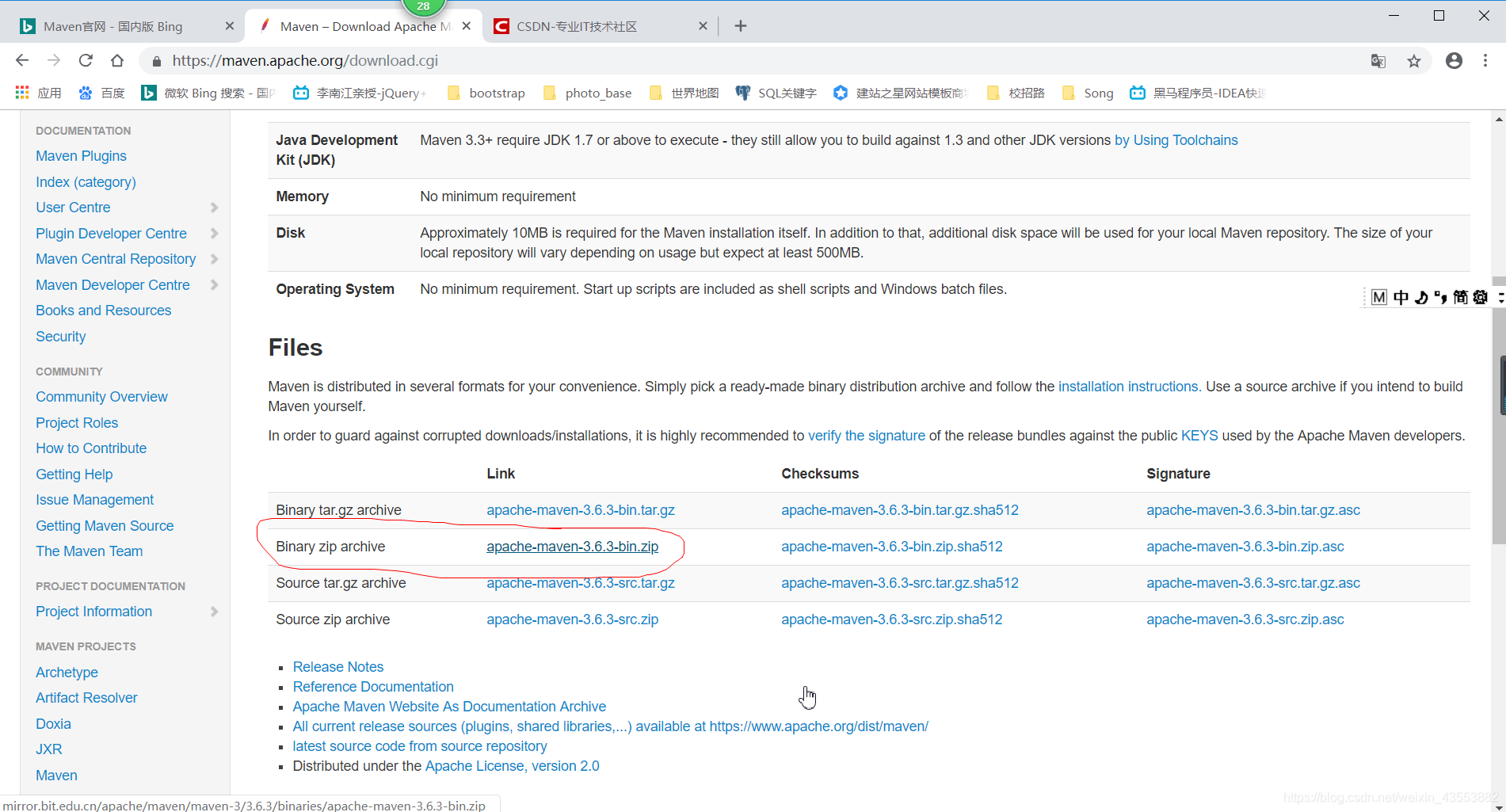Viewport: 1506px width, 812px height.
Task: Reload the current page
Action: [86, 60]
